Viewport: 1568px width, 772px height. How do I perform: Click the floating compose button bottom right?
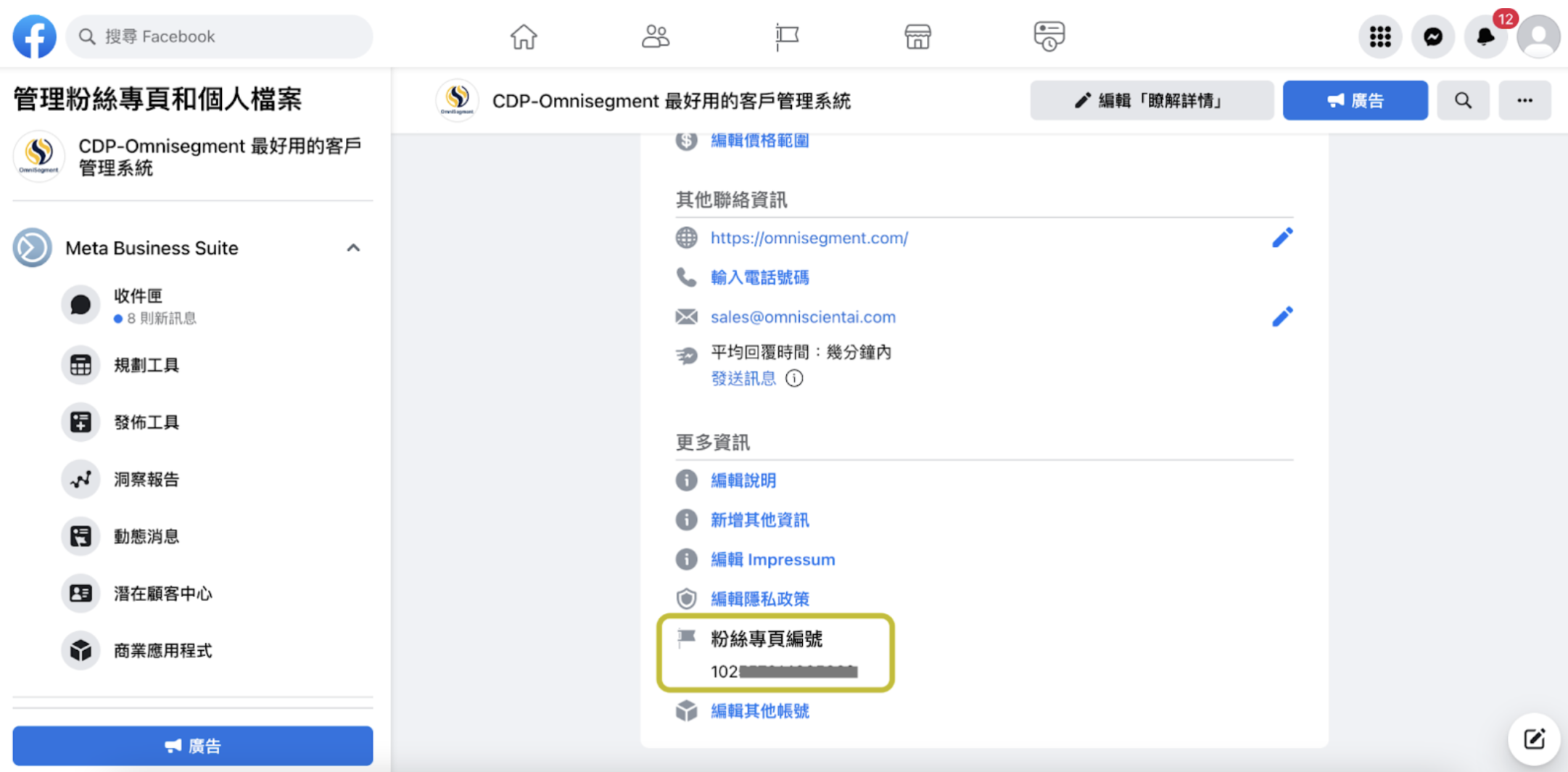[1535, 739]
